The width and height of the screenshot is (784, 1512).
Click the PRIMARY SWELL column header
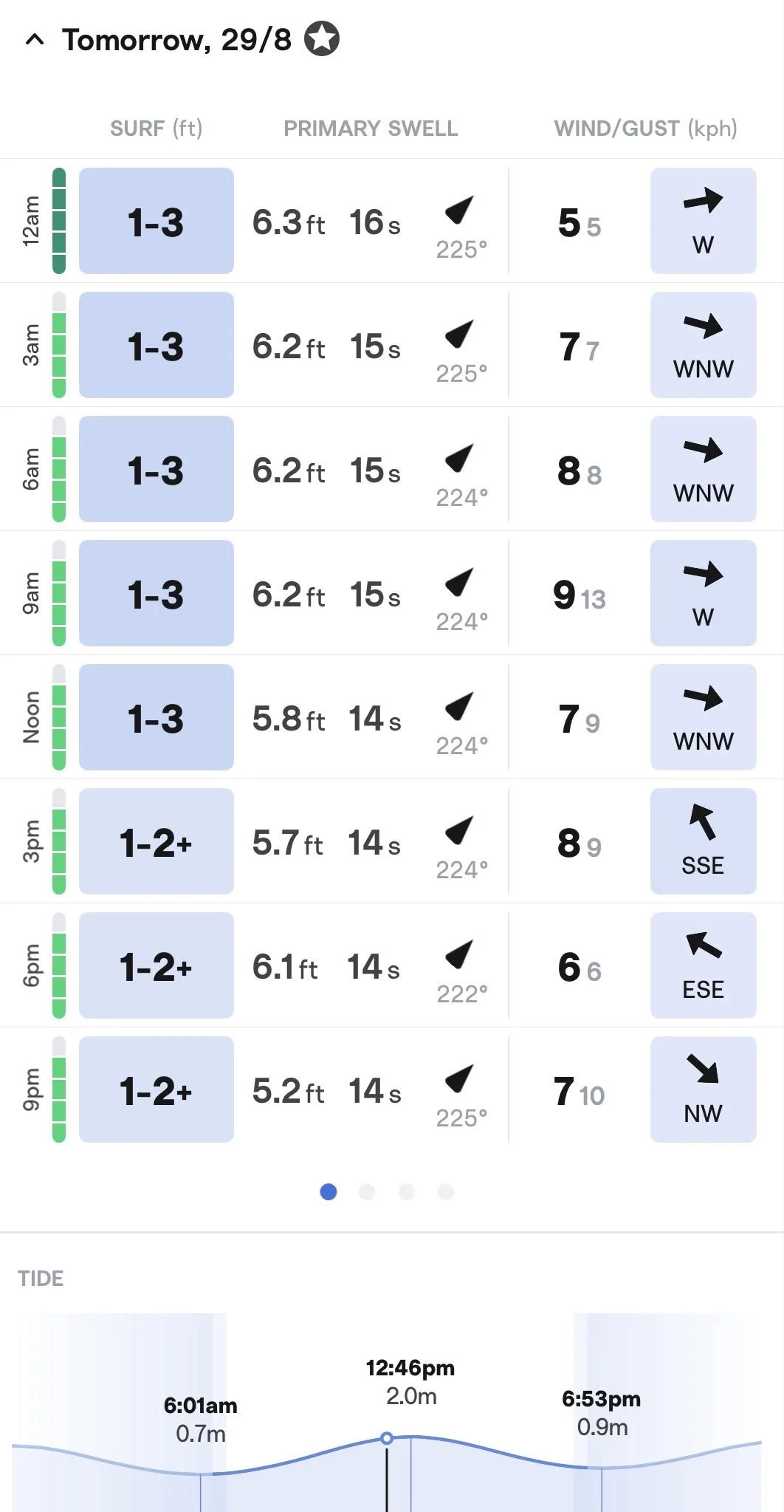point(371,129)
